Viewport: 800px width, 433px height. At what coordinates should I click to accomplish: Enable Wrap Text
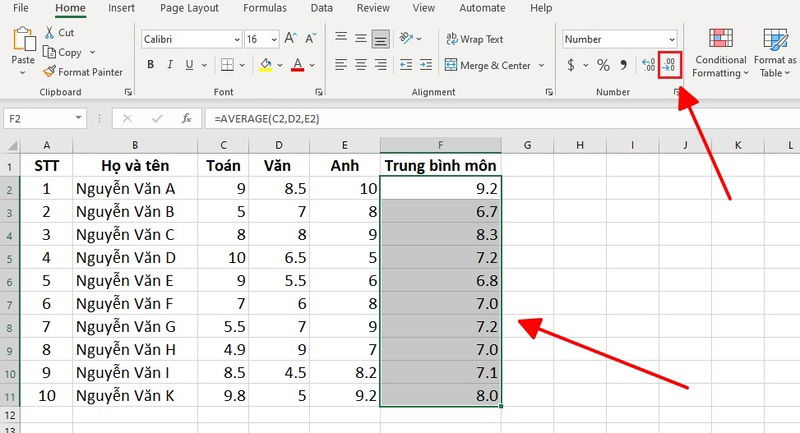474,39
